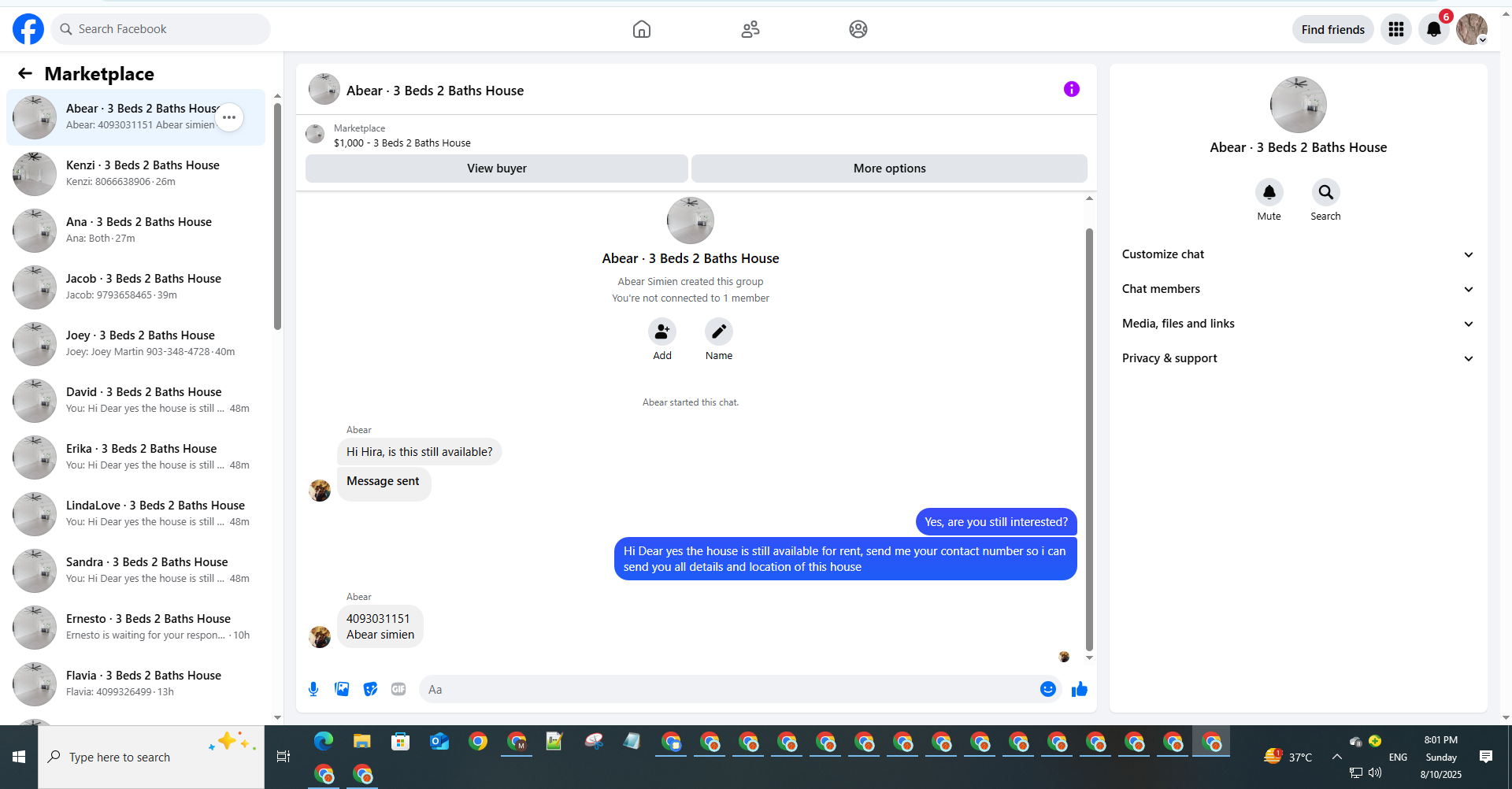Open the Microsoft Store taskbar icon

[400, 741]
